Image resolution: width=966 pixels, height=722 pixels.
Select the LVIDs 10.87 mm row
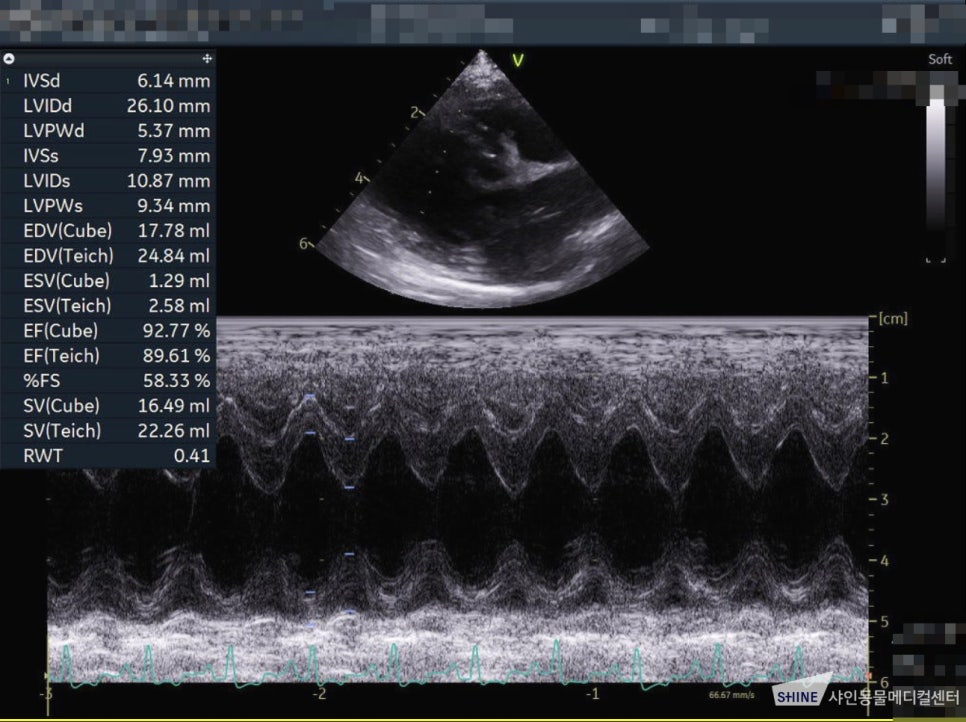coord(108,180)
